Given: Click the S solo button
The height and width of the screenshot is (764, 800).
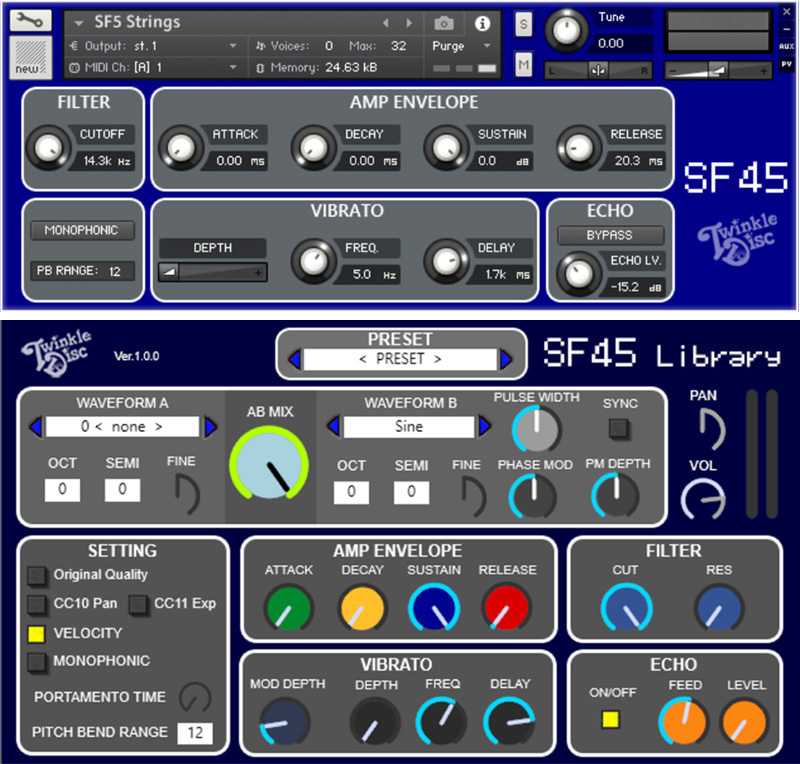Looking at the screenshot, I should (x=524, y=25).
